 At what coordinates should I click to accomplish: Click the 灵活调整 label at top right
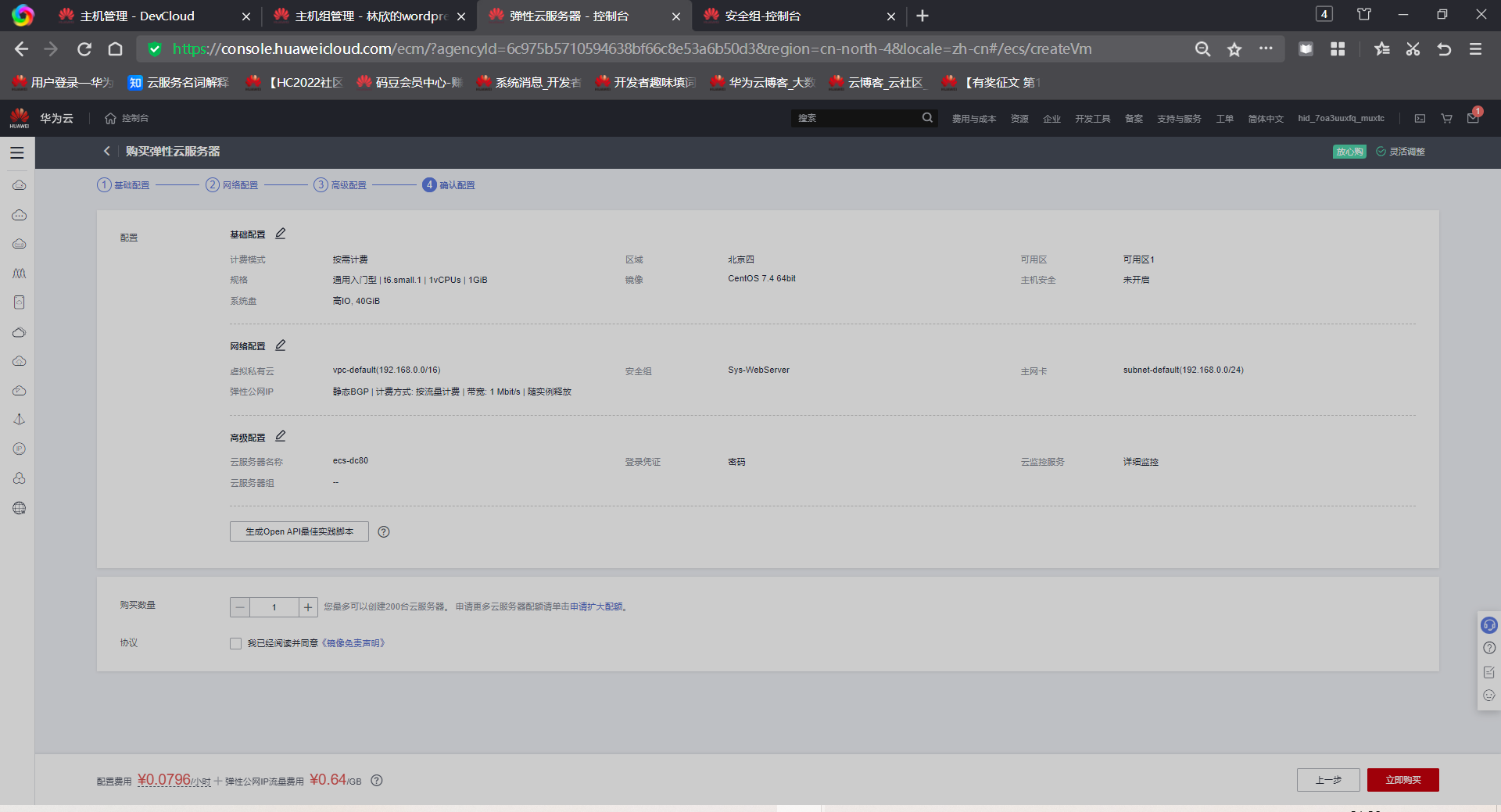(1400, 152)
